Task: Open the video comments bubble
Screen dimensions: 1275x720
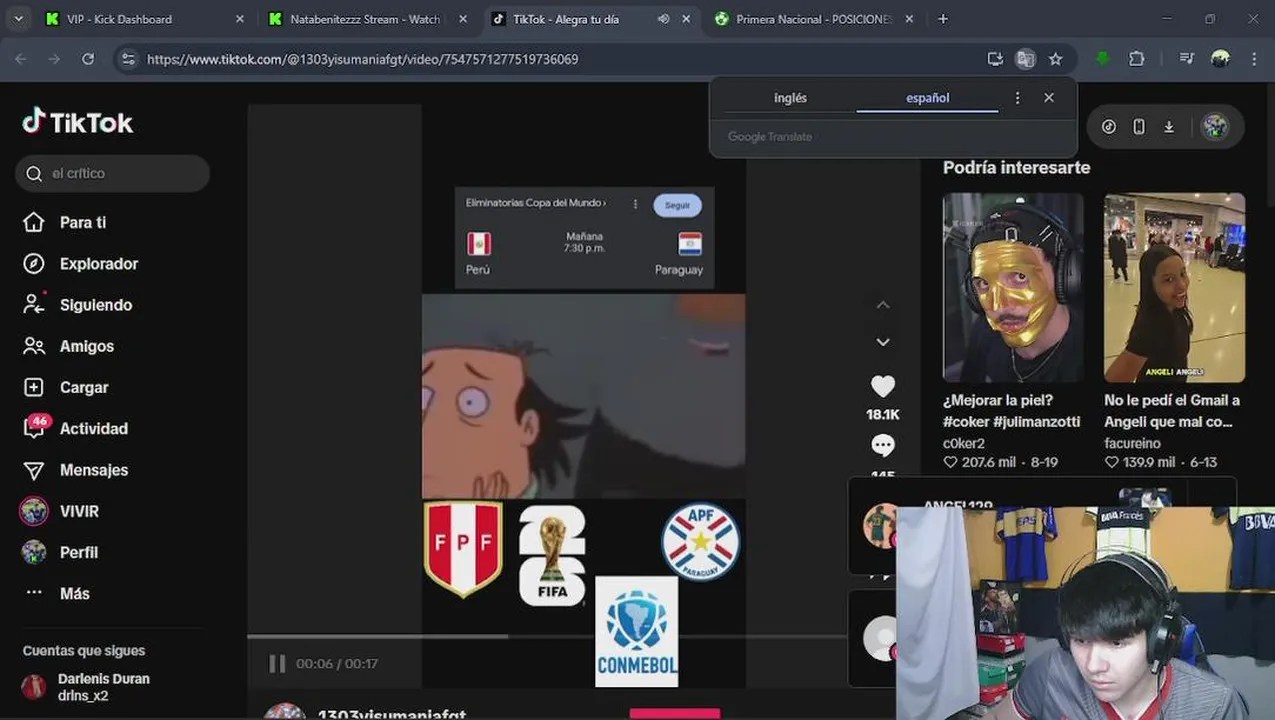Action: pos(882,445)
